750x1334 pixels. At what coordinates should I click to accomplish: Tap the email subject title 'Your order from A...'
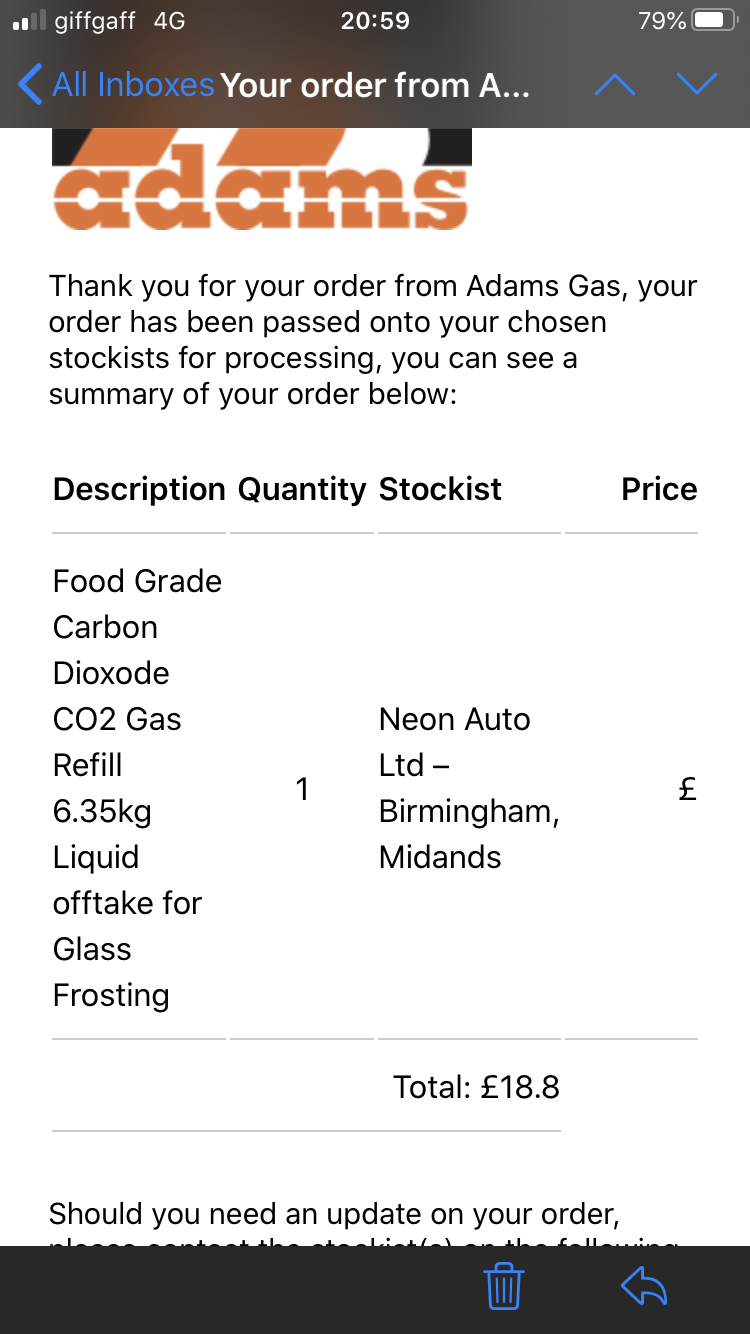(x=375, y=86)
